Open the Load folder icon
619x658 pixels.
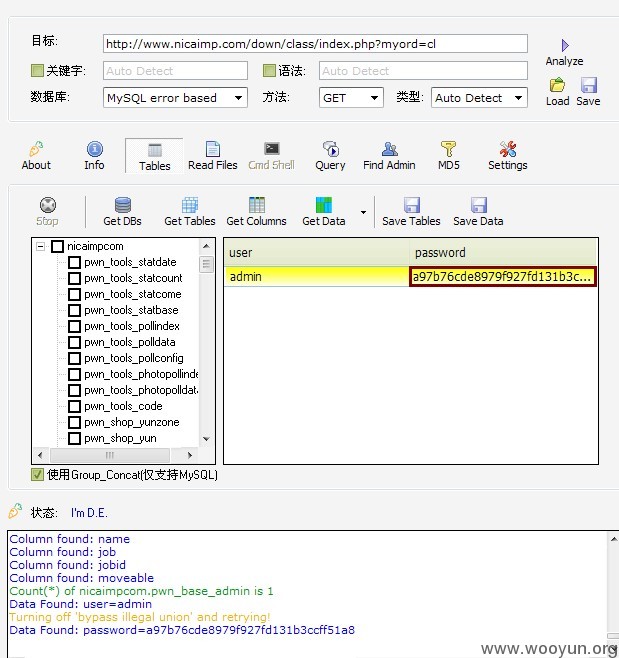(557, 85)
